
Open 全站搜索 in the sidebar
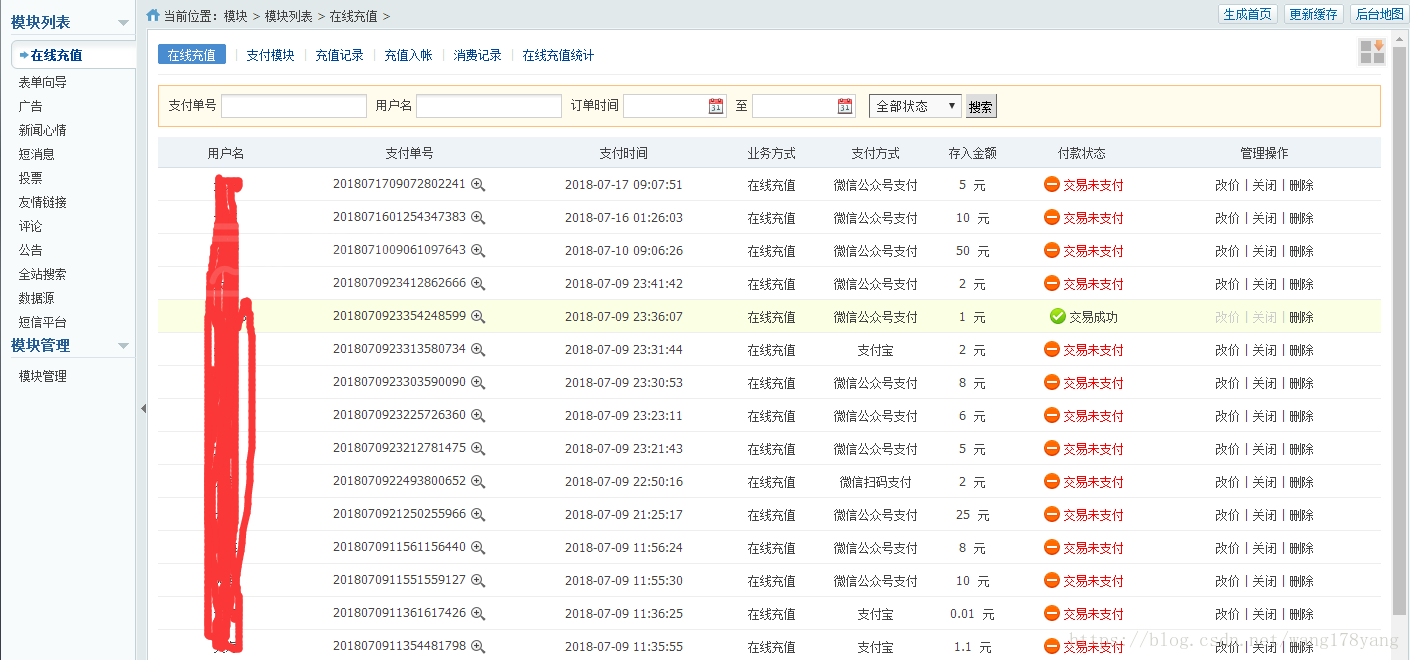point(43,274)
